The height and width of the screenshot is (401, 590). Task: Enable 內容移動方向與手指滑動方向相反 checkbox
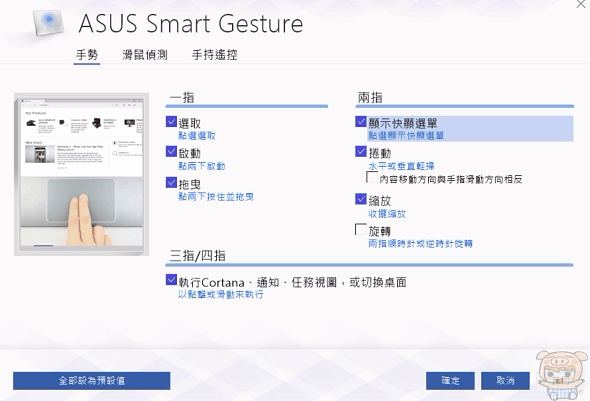click(x=372, y=177)
